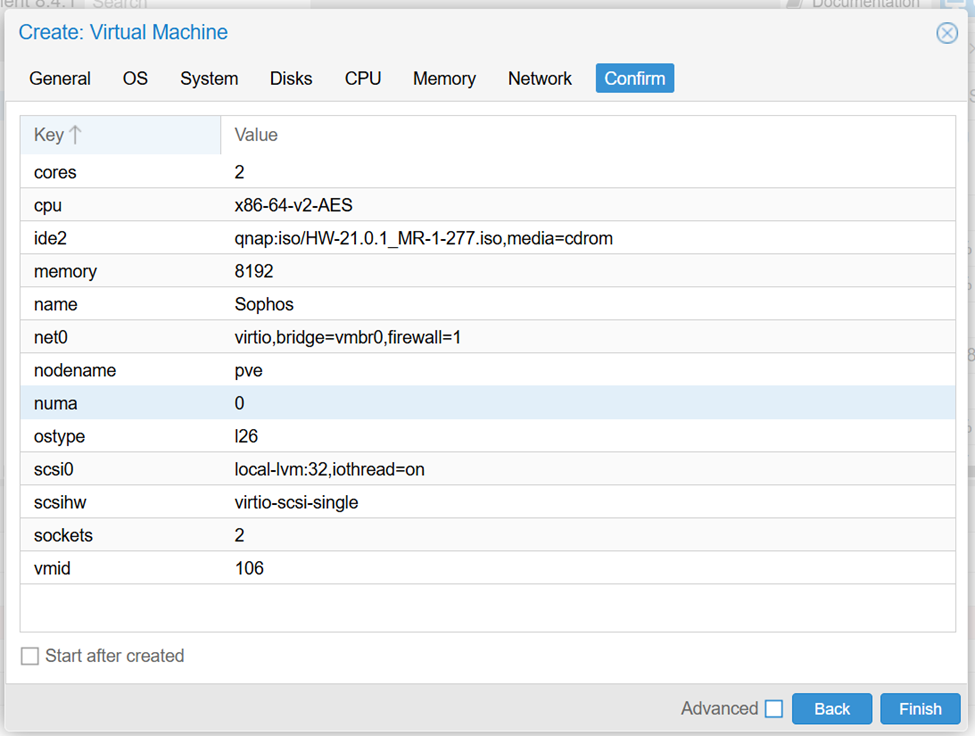Open the Network tab

pyautogui.click(x=540, y=78)
